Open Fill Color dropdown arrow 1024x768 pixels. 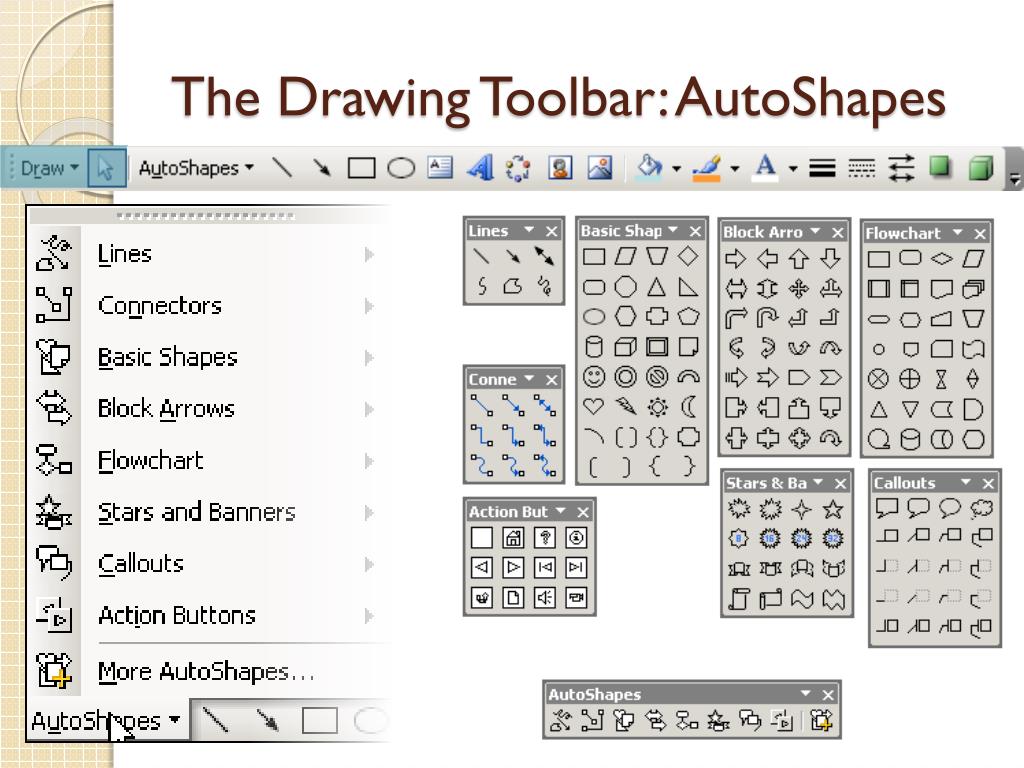[677, 168]
